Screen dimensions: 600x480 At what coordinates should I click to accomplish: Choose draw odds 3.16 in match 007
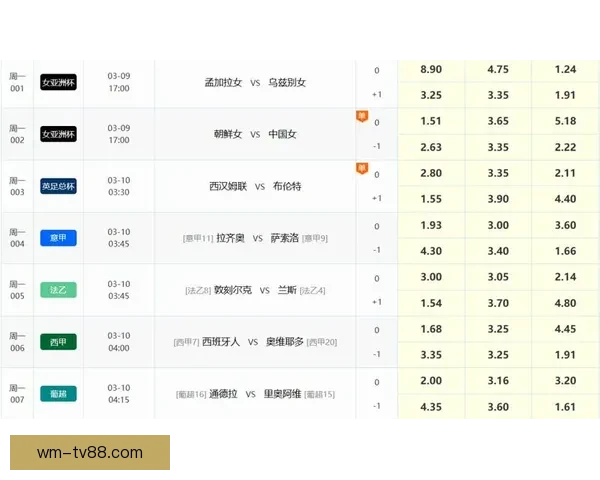click(498, 381)
